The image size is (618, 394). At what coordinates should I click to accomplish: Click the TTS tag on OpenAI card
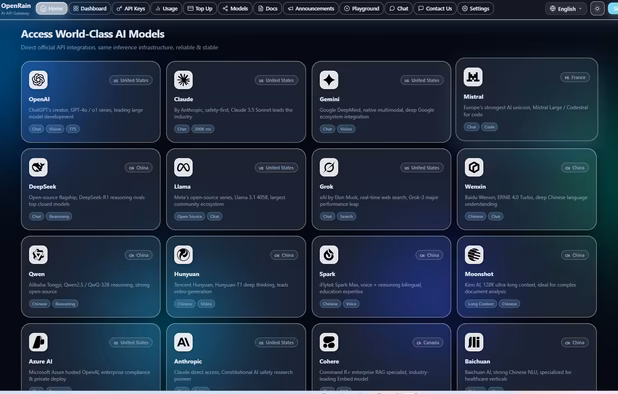pyautogui.click(x=73, y=129)
